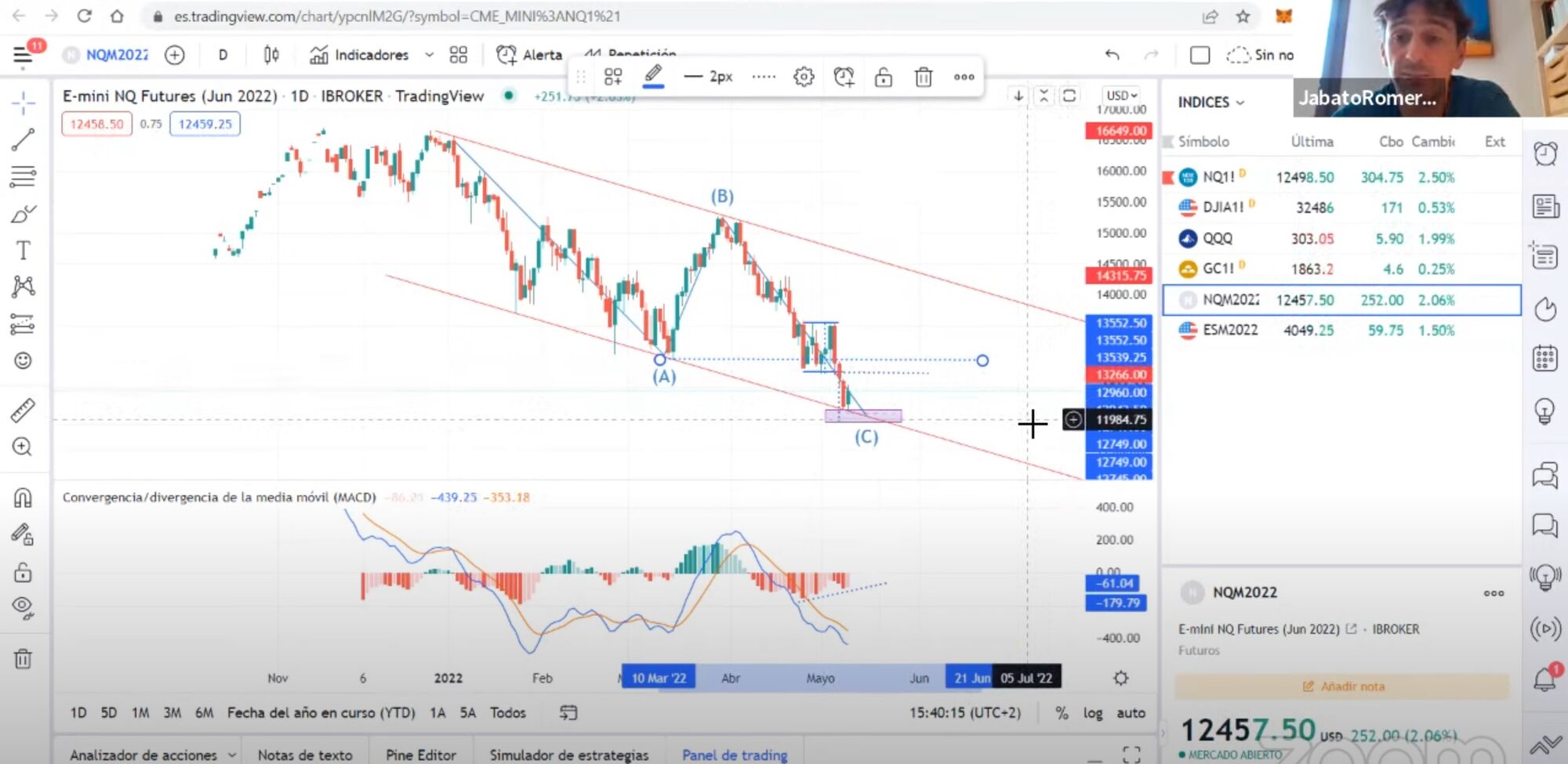Open the chart patterns tool
Screen dimensions: 1568x764
click(23, 286)
